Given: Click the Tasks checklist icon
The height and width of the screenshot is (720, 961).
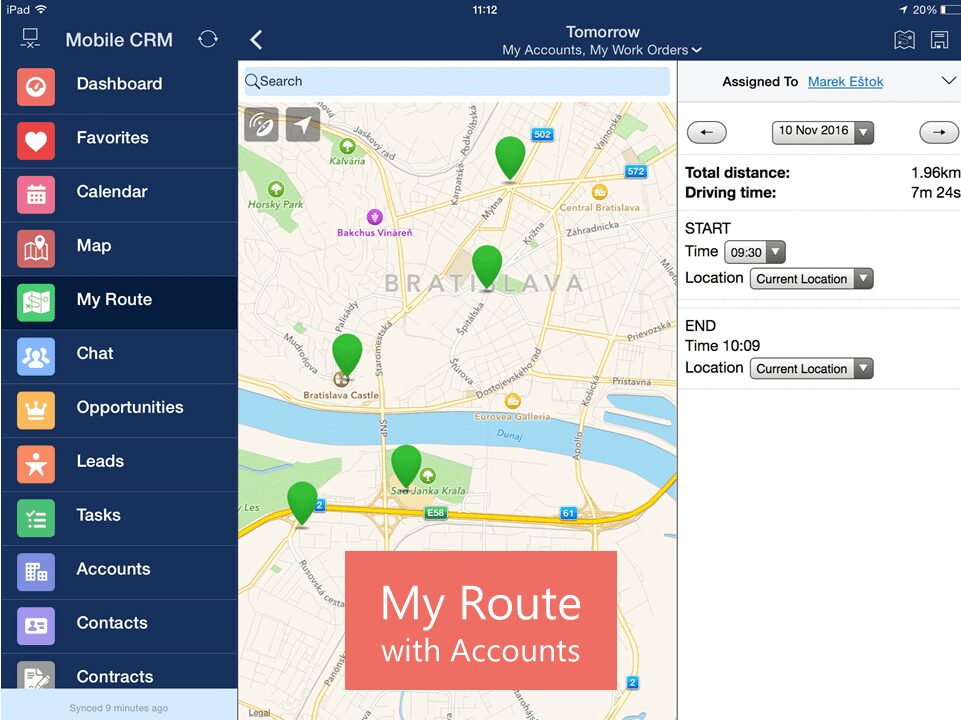Looking at the screenshot, I should pos(36,518).
